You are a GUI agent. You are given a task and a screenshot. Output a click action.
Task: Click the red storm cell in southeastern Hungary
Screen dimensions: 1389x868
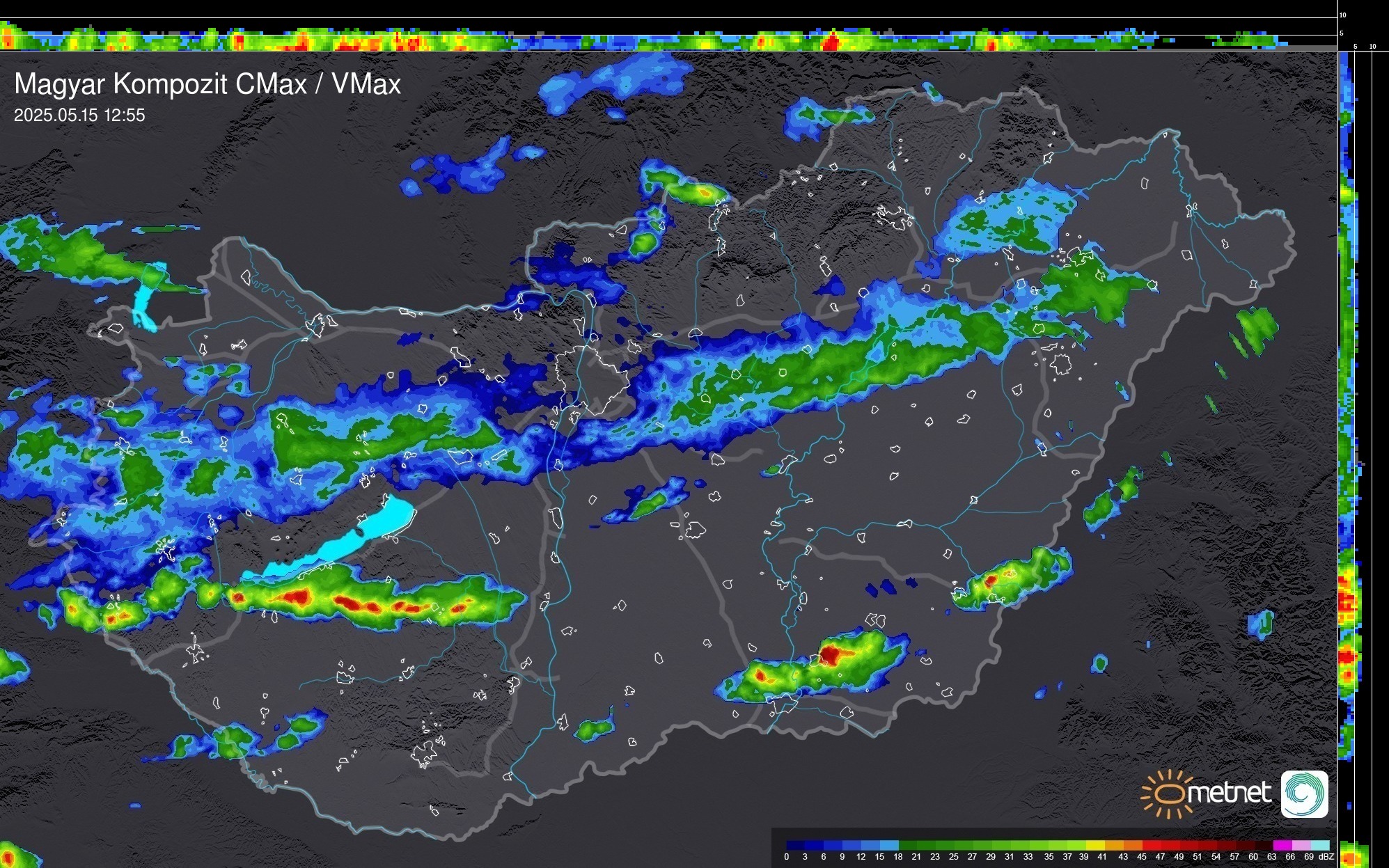tap(831, 655)
